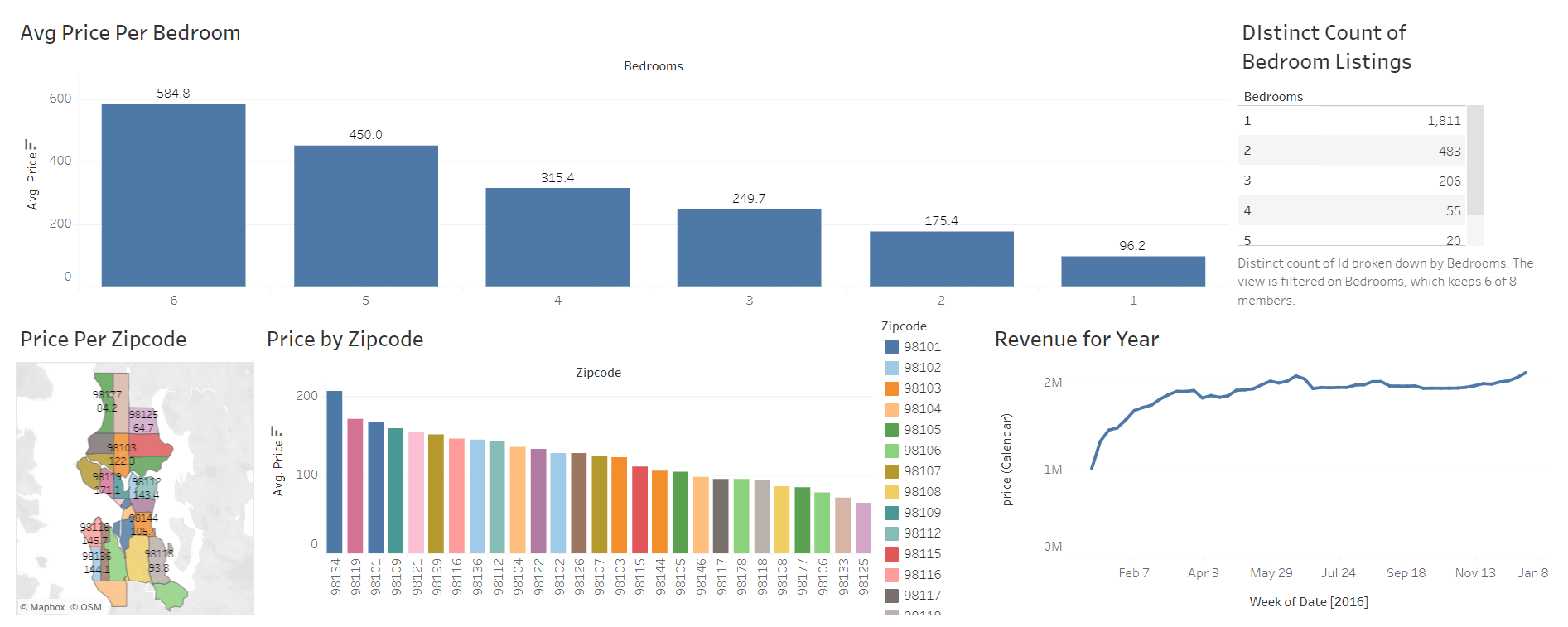The height and width of the screenshot is (627, 1568).
Task: Select the 98104 legend color swatch
Action: coord(891,409)
